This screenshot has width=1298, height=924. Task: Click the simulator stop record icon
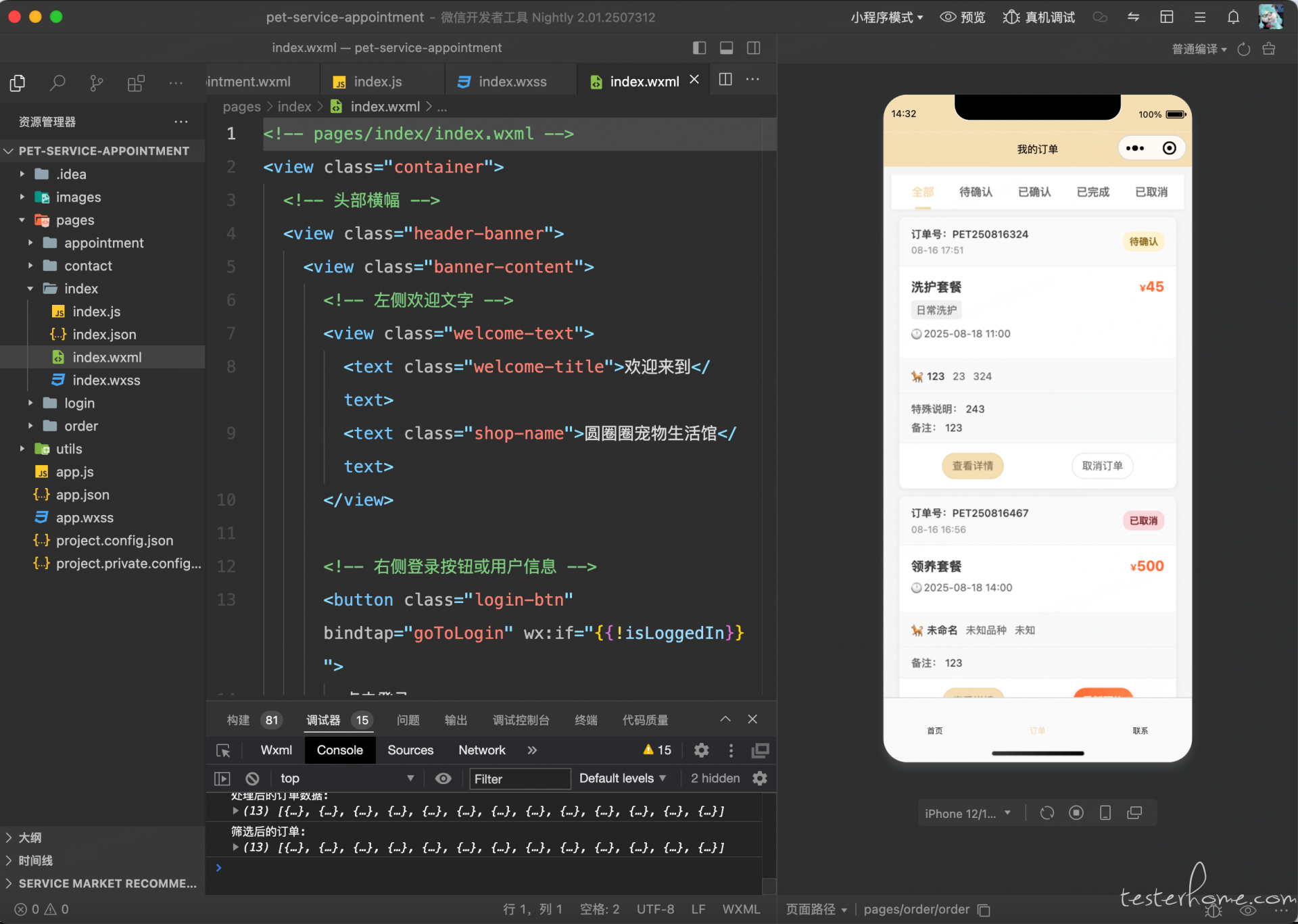[1076, 813]
